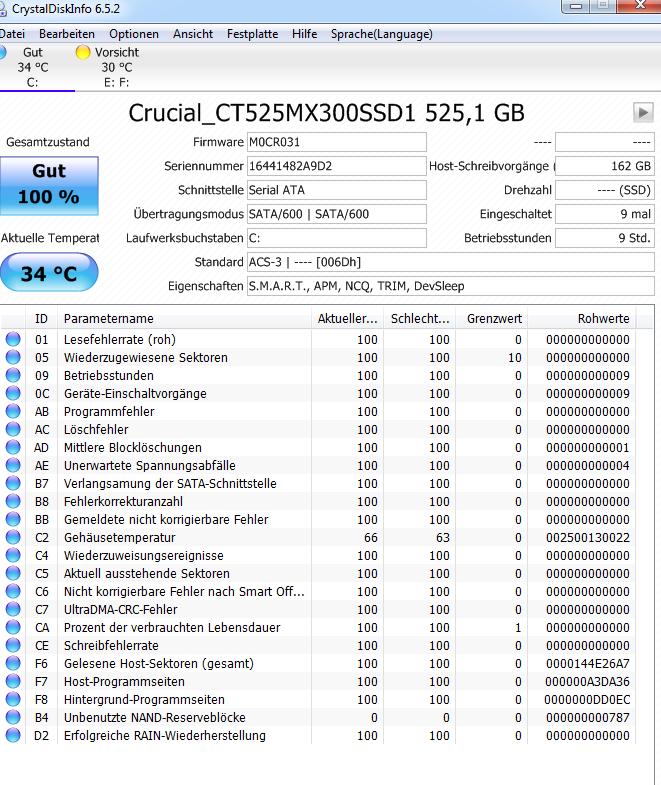Click the status orb for Prozent der verbrauchten Lebensdauer
Image resolution: width=661 pixels, height=785 pixels.
click(x=13, y=627)
